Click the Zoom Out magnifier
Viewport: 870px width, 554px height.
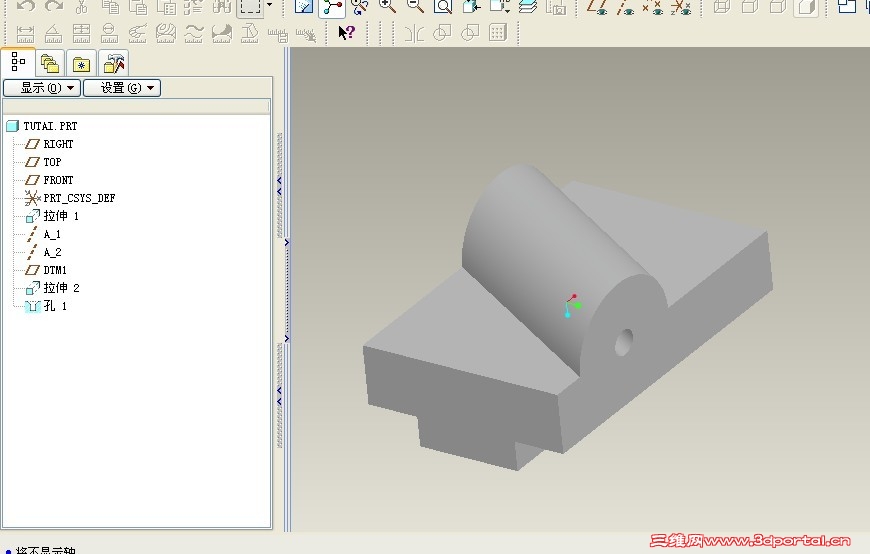pyautogui.click(x=415, y=7)
